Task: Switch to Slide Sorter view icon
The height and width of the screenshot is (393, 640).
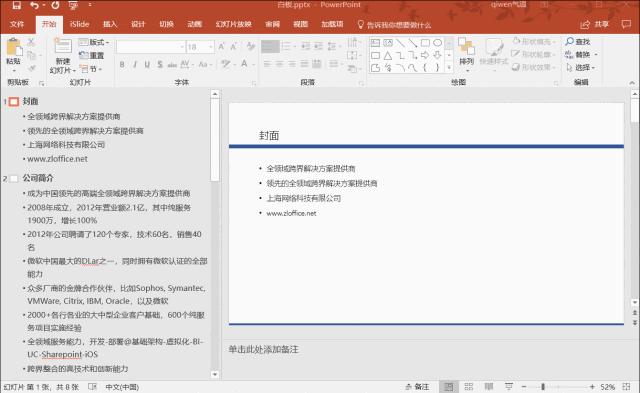Action: point(469,386)
